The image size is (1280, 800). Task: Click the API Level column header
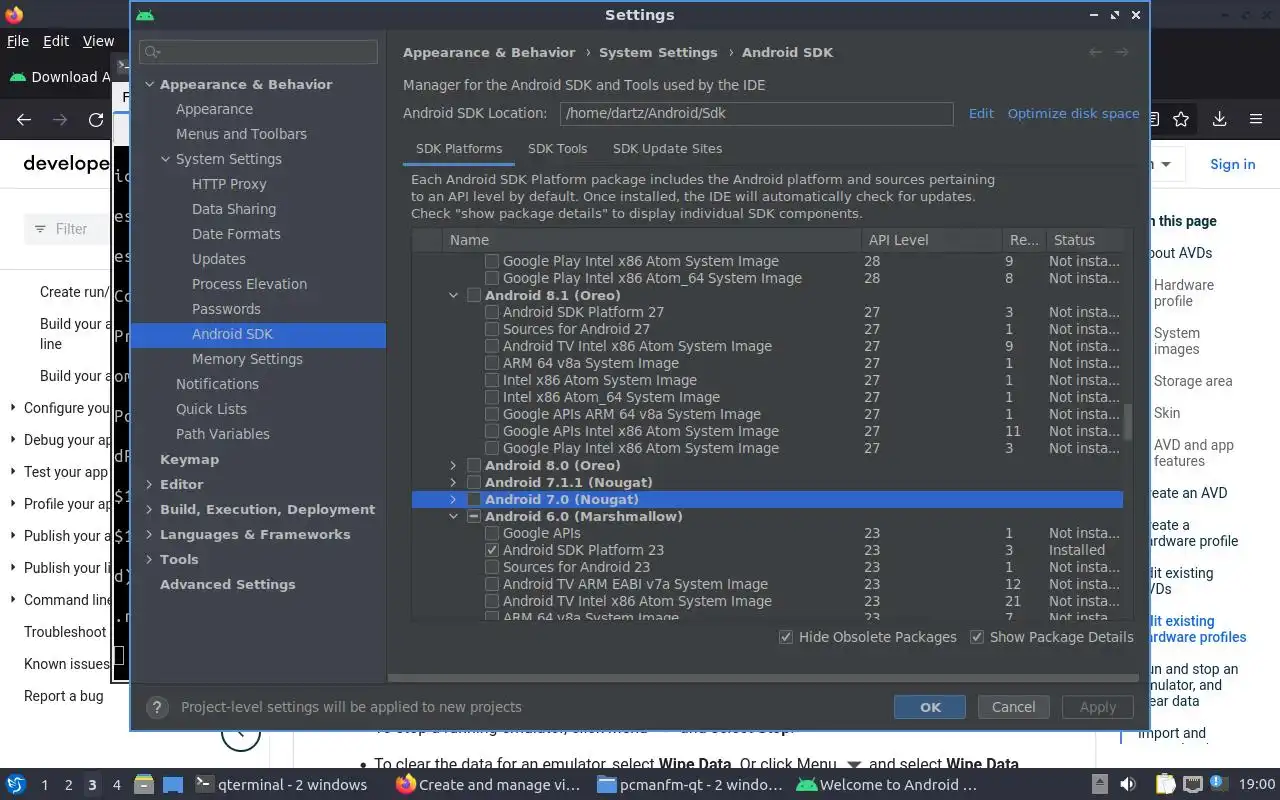pyautogui.click(x=931, y=240)
